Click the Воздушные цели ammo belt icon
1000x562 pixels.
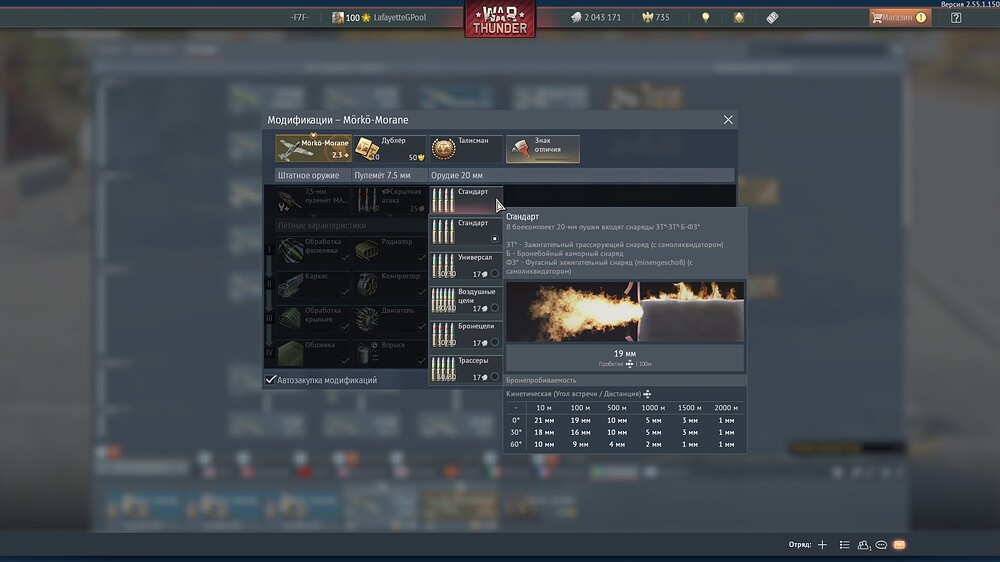(x=443, y=300)
